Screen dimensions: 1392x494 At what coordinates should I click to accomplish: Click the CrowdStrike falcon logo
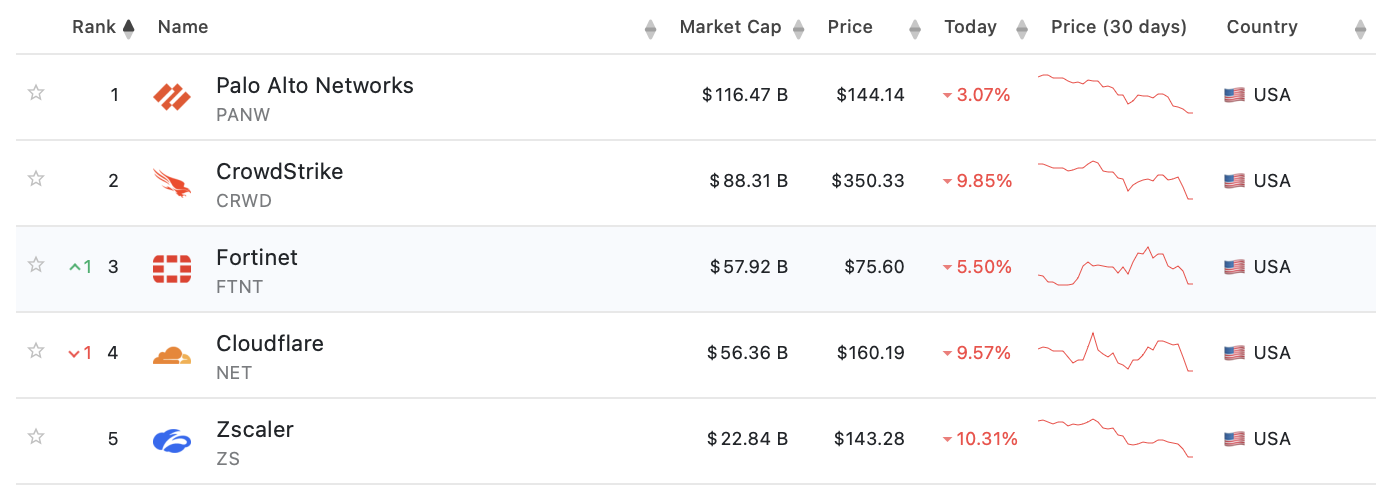[x=172, y=182]
